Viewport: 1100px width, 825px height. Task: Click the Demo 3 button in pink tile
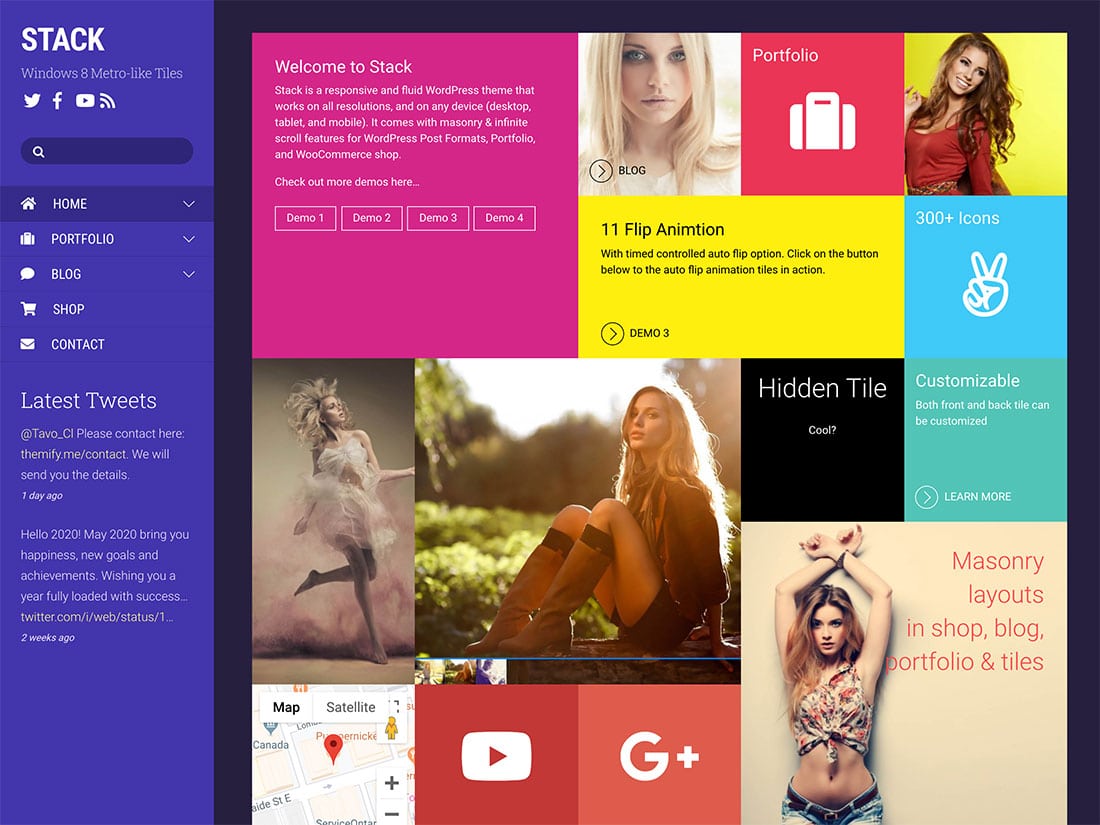[438, 218]
